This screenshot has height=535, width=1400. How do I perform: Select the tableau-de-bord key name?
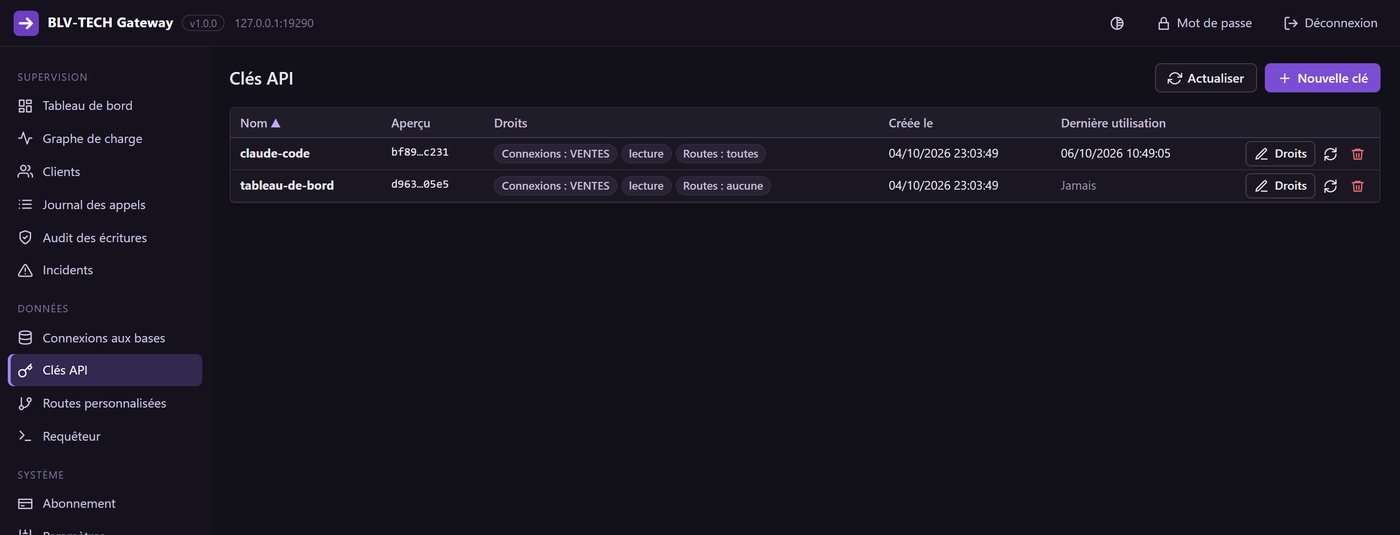tap(287, 186)
